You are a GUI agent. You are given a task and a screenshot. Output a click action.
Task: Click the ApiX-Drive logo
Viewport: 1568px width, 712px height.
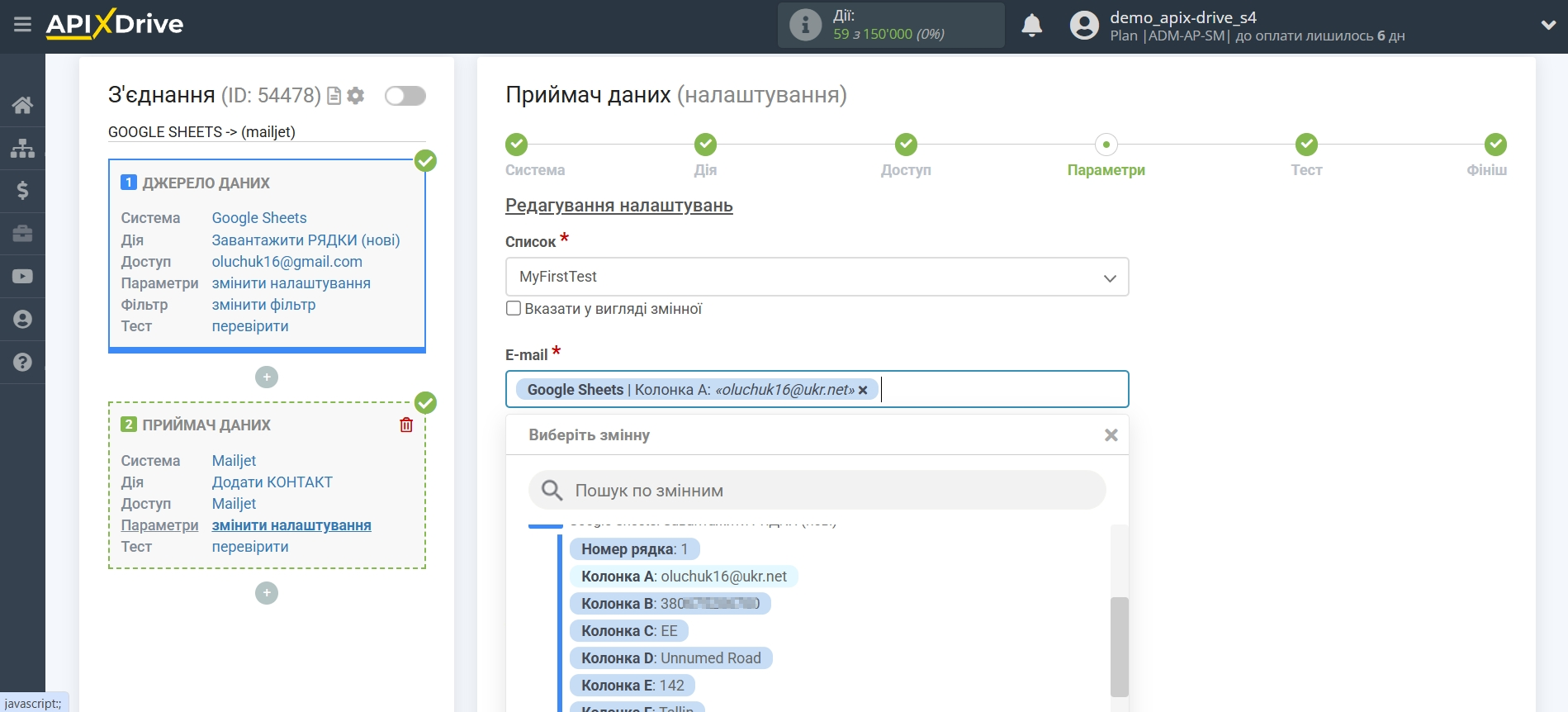pos(115,24)
